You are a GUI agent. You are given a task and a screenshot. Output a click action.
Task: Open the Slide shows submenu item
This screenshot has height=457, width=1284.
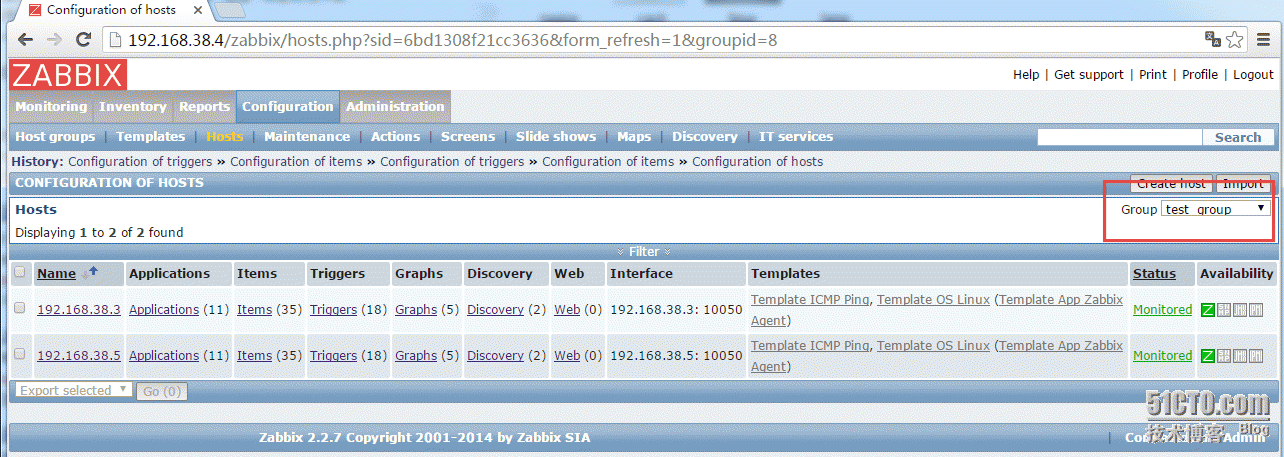click(x=556, y=137)
